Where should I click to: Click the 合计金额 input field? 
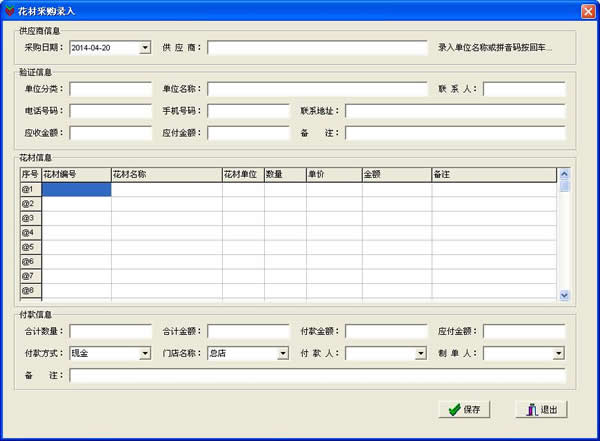pos(248,331)
